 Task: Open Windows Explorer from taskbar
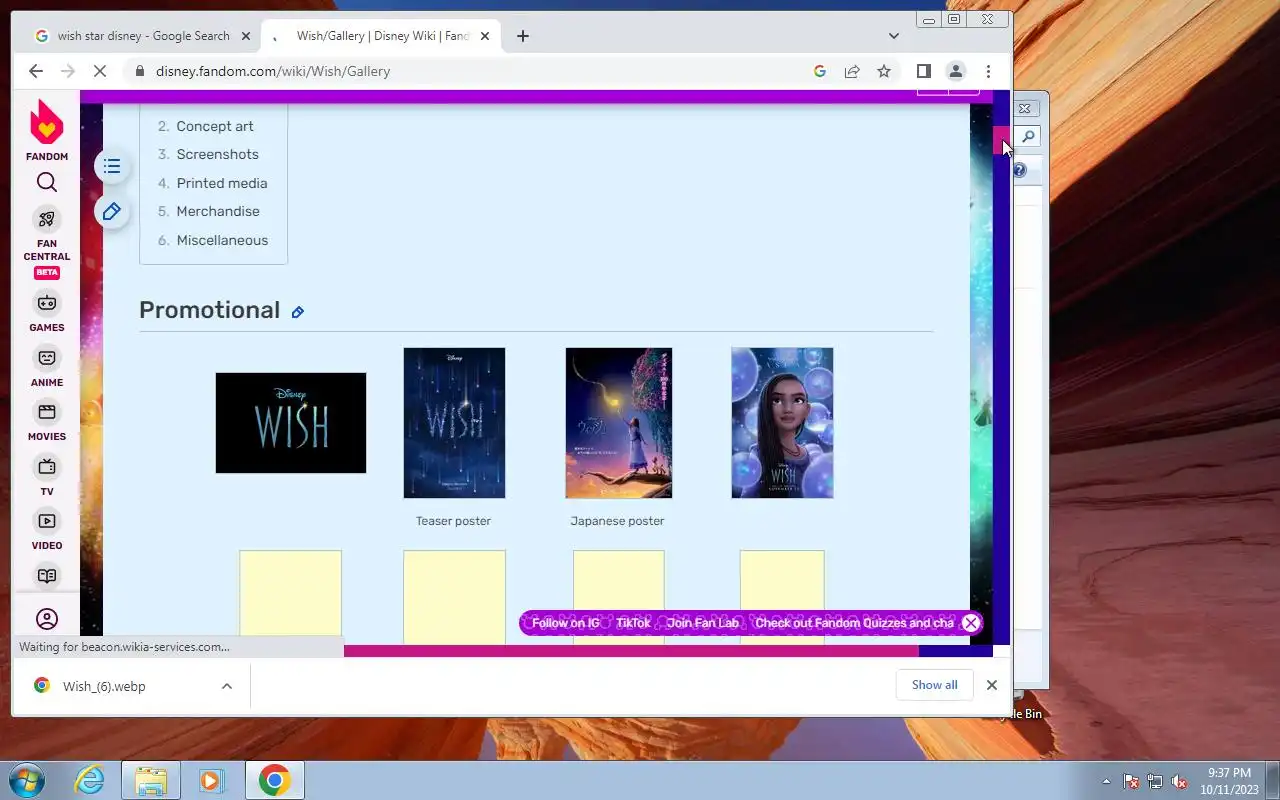[151, 780]
